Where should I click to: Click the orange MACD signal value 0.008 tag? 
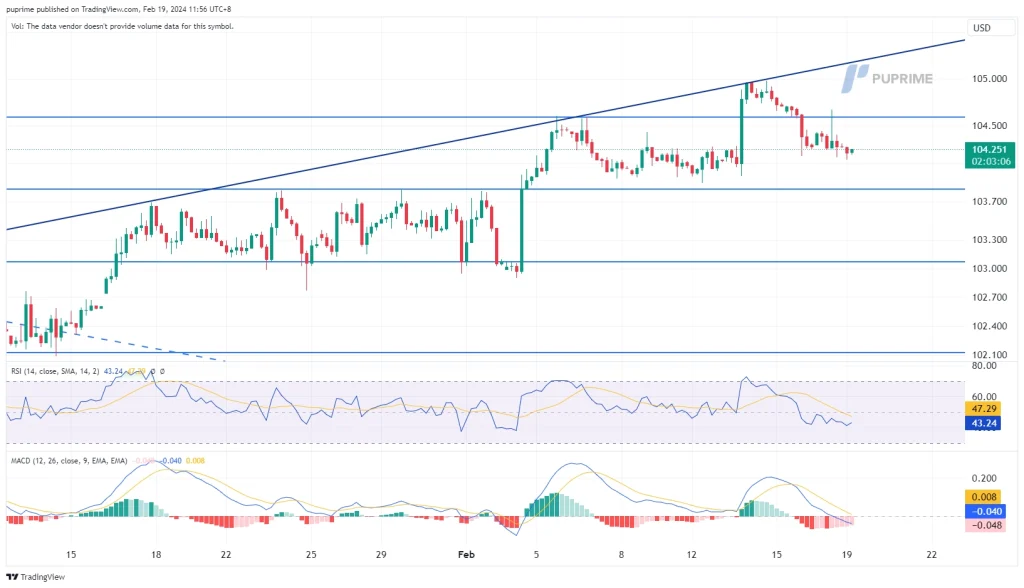(984, 496)
